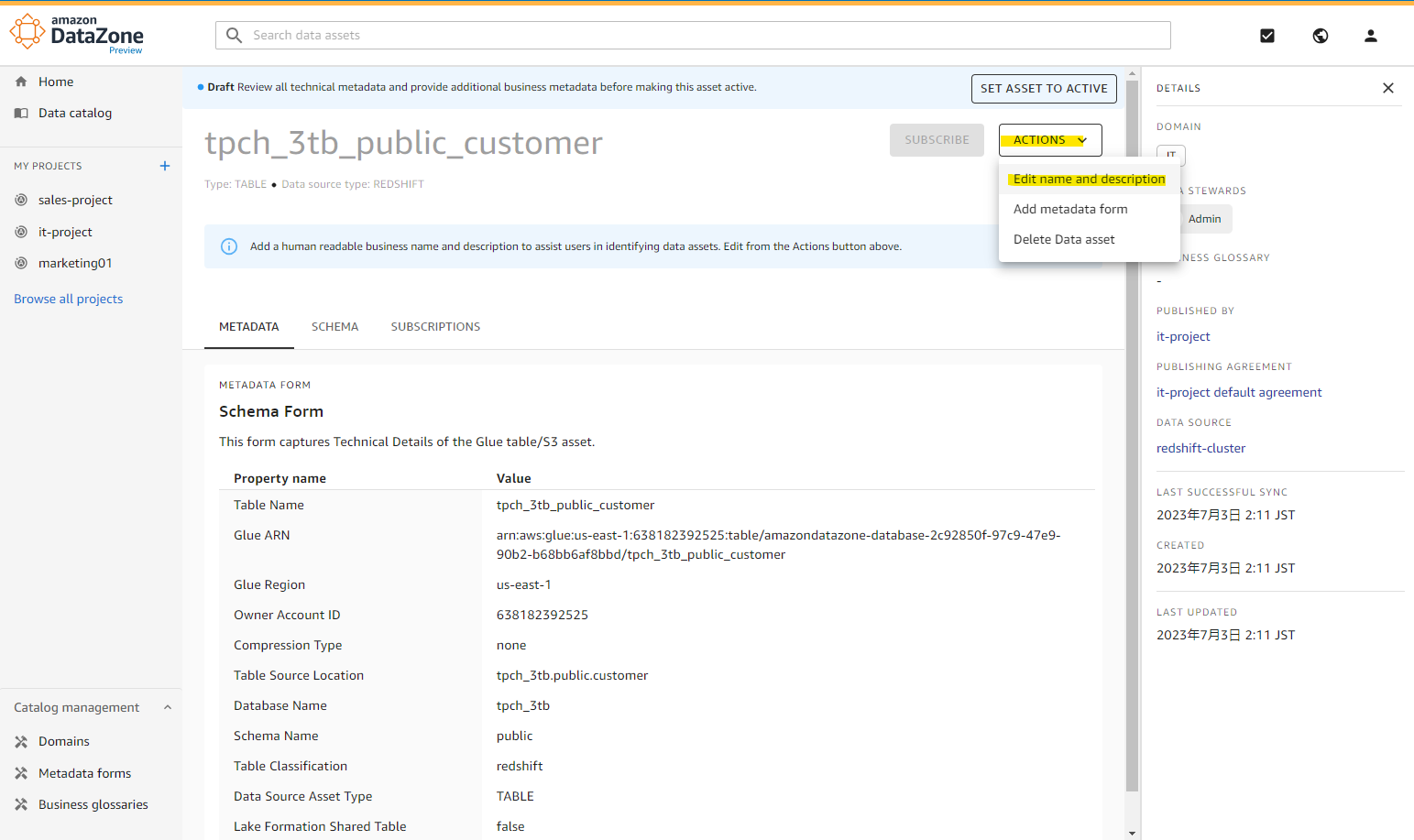
Task: Click the Data catalog book icon
Action: tap(21, 113)
